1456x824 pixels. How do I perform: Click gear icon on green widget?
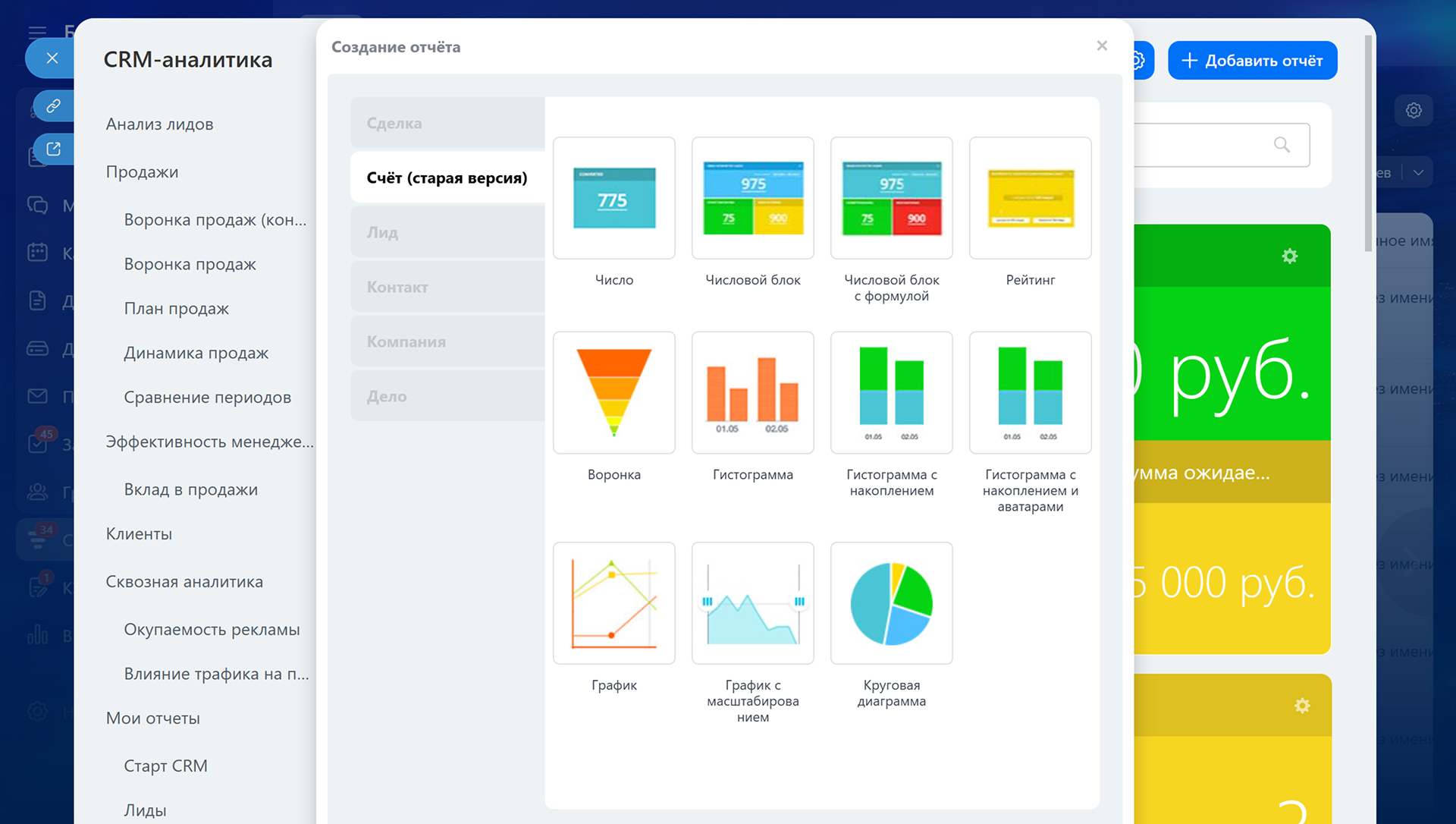[x=1289, y=256]
